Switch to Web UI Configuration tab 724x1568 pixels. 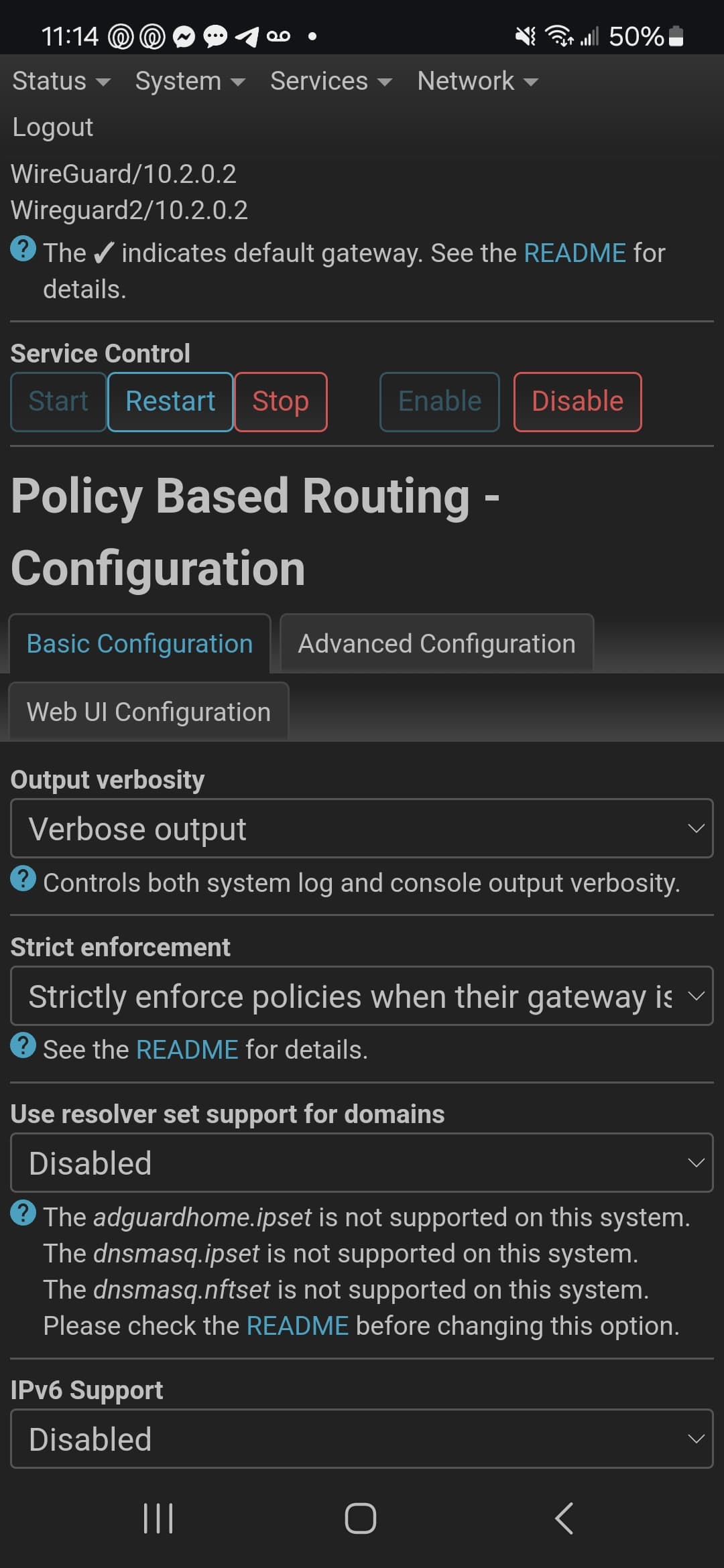click(x=149, y=712)
